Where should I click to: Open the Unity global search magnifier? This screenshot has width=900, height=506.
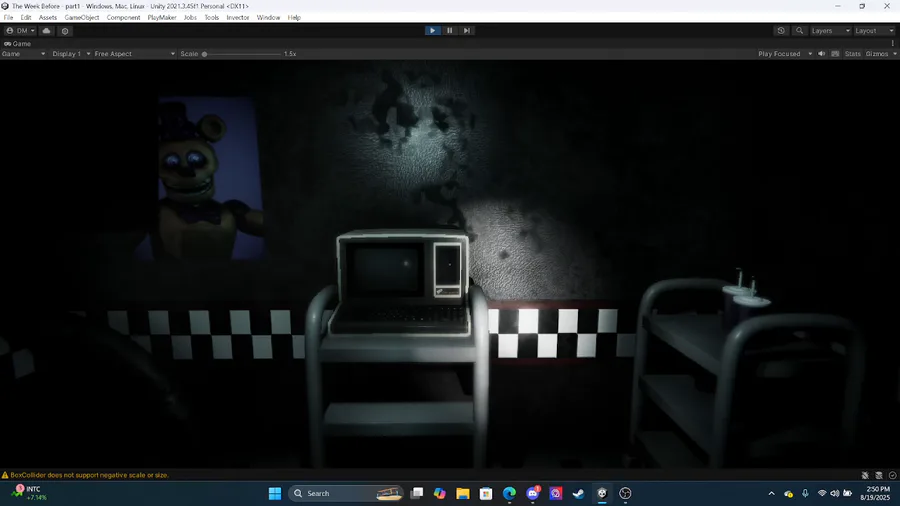799,30
